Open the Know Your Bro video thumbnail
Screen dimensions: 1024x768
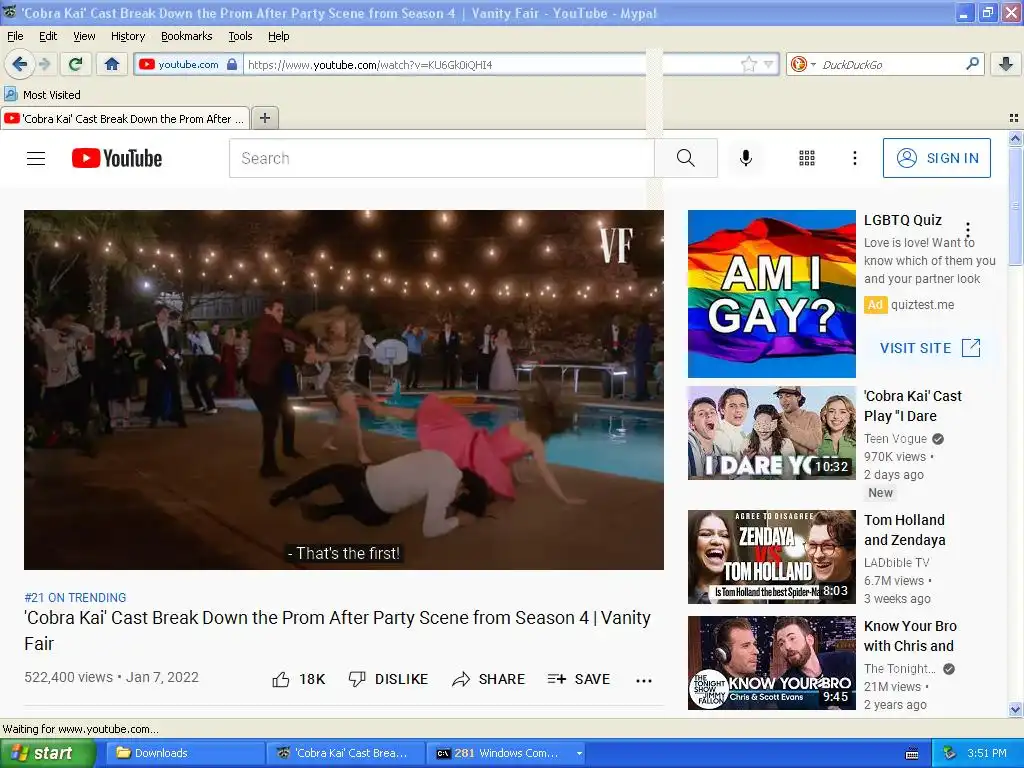click(772, 663)
